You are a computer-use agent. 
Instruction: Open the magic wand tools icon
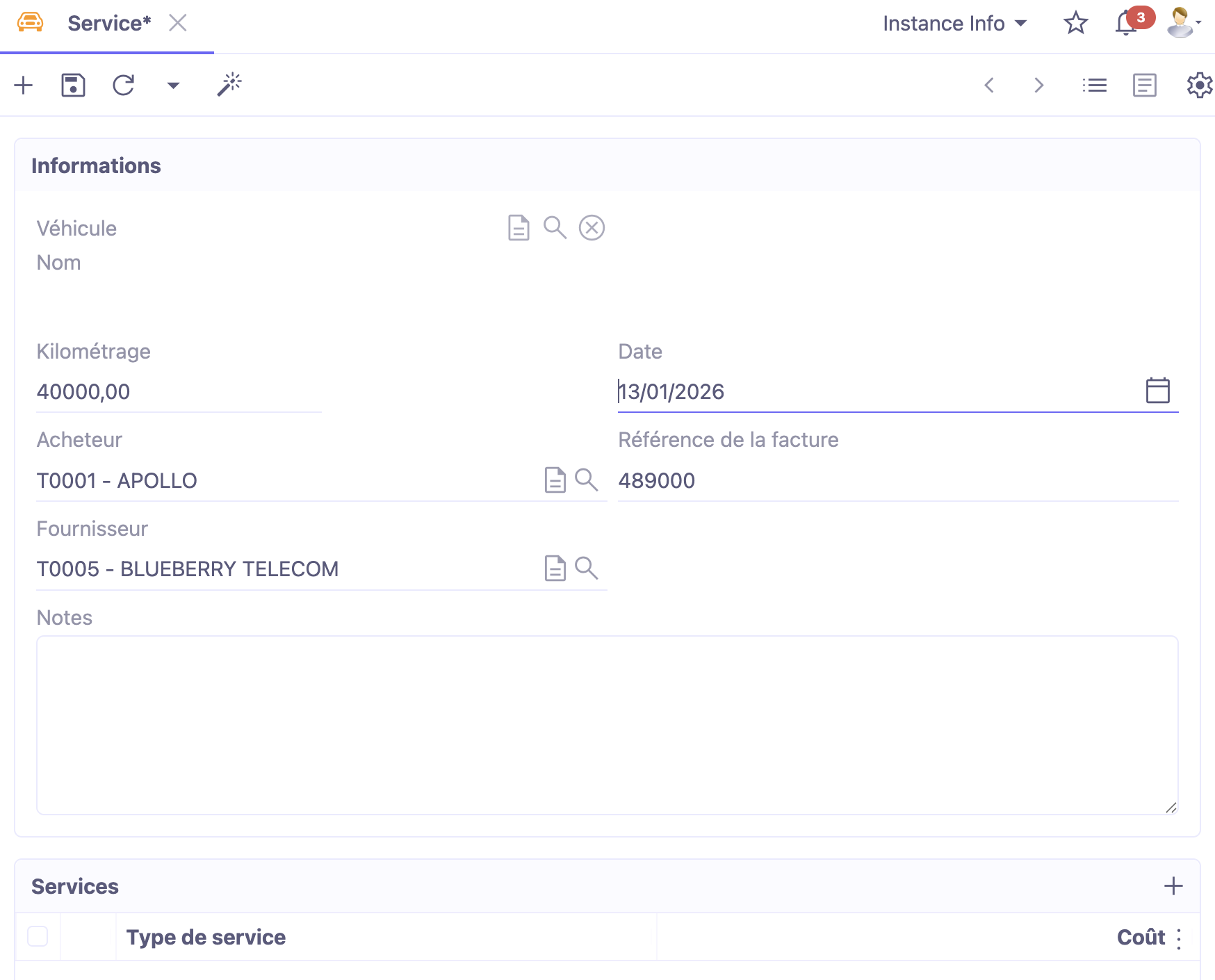click(229, 85)
